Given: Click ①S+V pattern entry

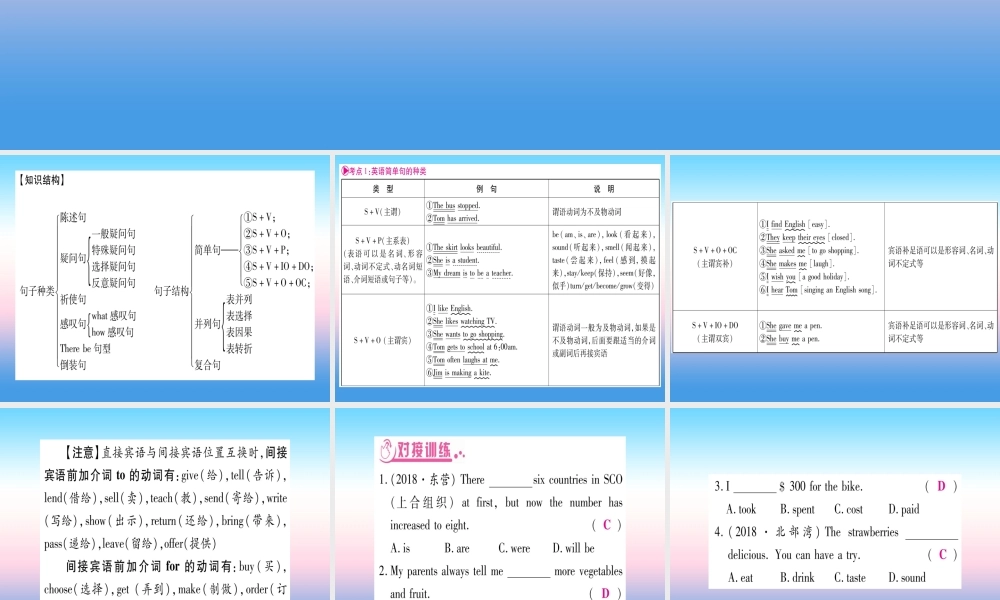Looking at the screenshot, I should 259,217.
